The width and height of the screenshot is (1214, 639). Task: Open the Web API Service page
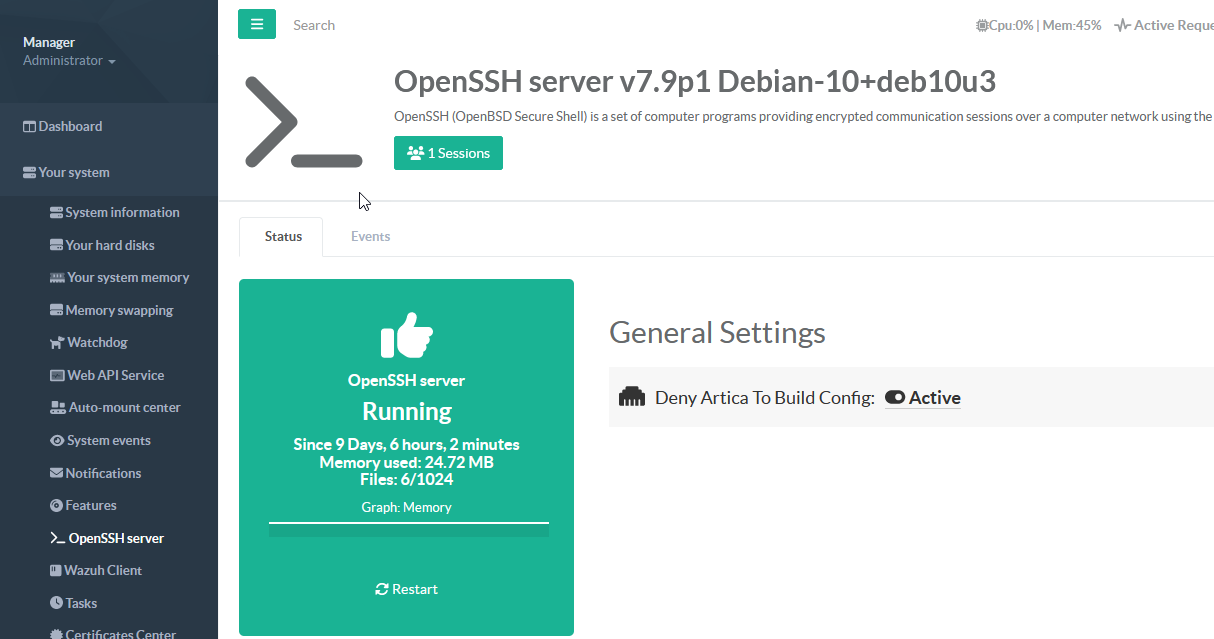click(x=115, y=375)
